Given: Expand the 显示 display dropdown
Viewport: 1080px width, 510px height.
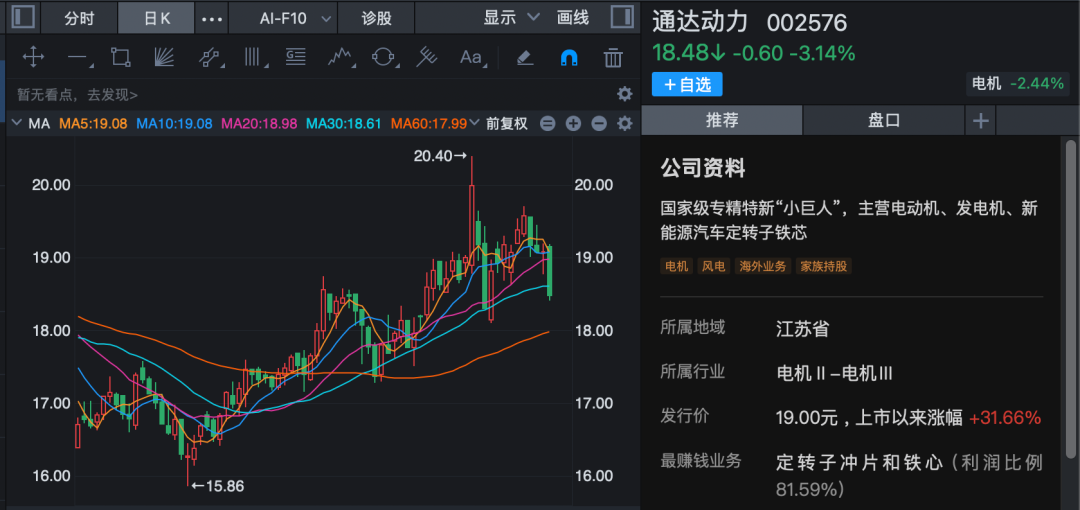Looking at the screenshot, I should click(x=511, y=18).
